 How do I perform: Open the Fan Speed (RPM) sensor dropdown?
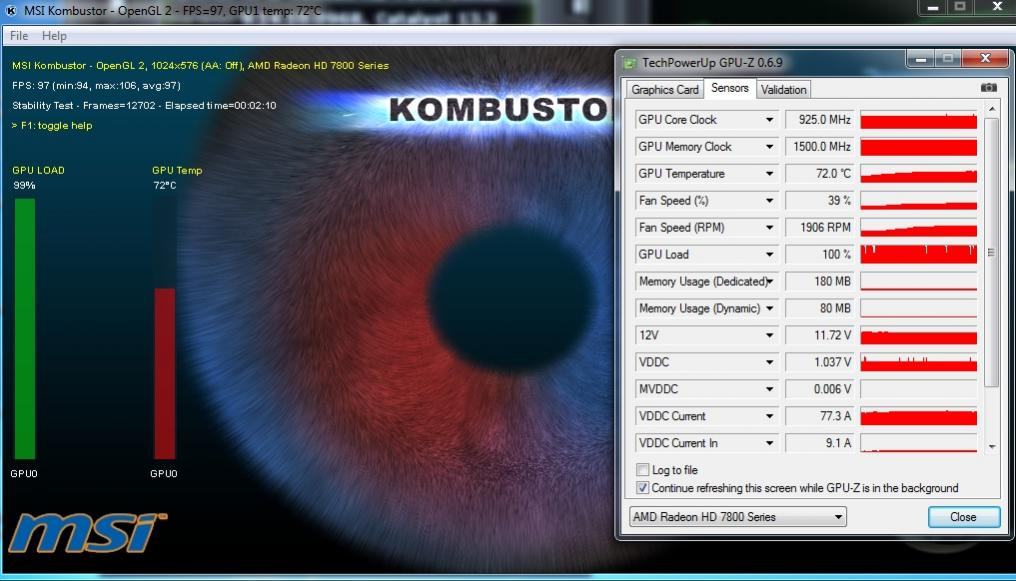tap(769, 228)
